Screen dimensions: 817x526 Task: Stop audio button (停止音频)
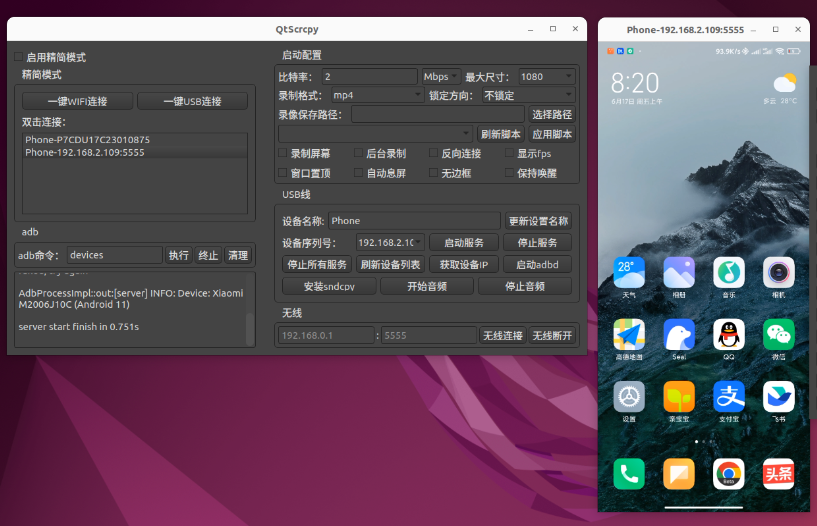[525, 286]
